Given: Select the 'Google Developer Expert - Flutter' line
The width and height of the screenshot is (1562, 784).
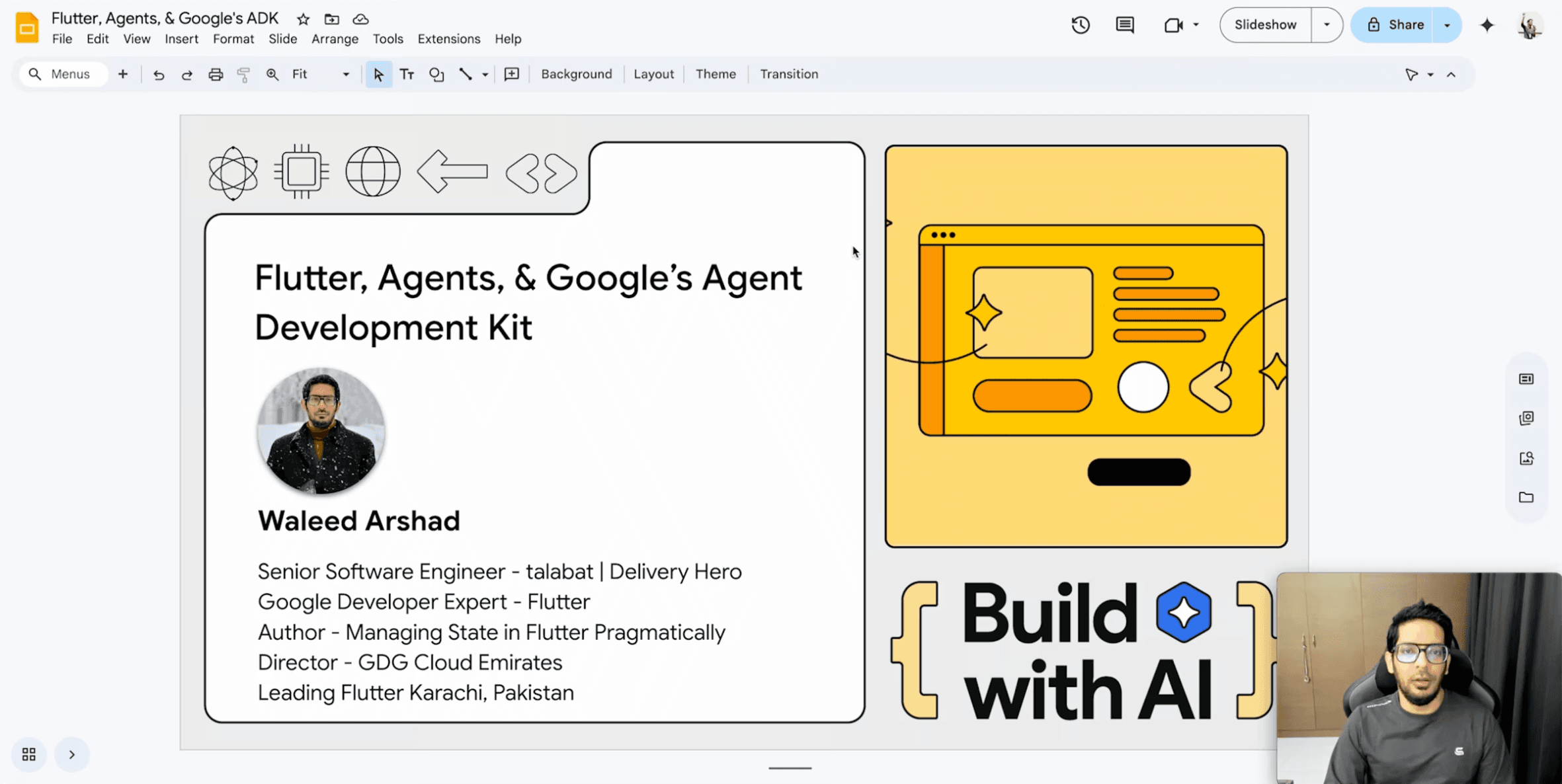Looking at the screenshot, I should [x=424, y=602].
